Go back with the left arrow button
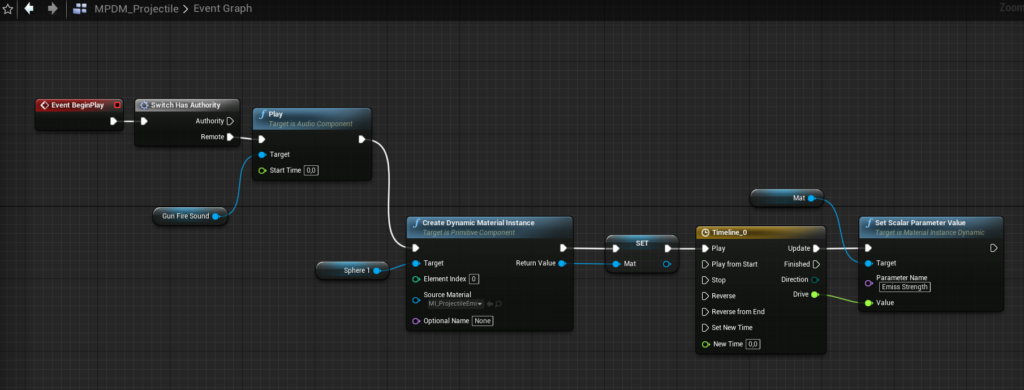The height and width of the screenshot is (390, 1024). 29,8
